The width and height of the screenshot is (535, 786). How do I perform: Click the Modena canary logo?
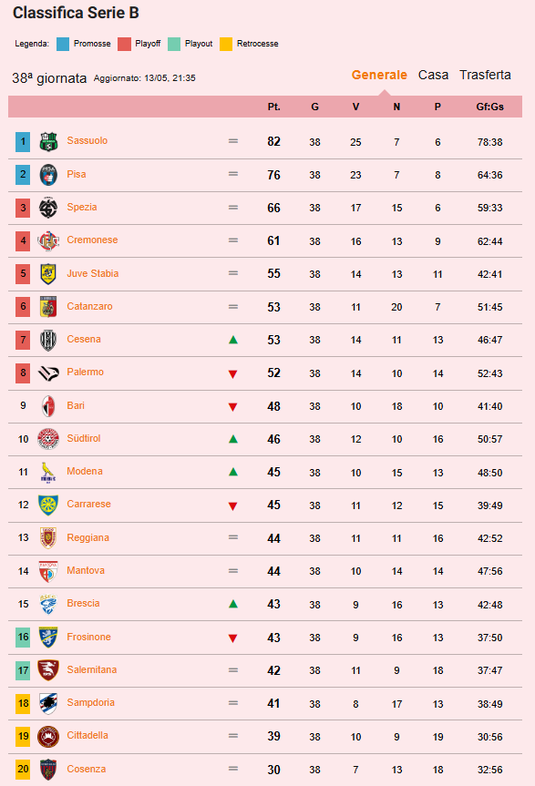tap(48, 472)
